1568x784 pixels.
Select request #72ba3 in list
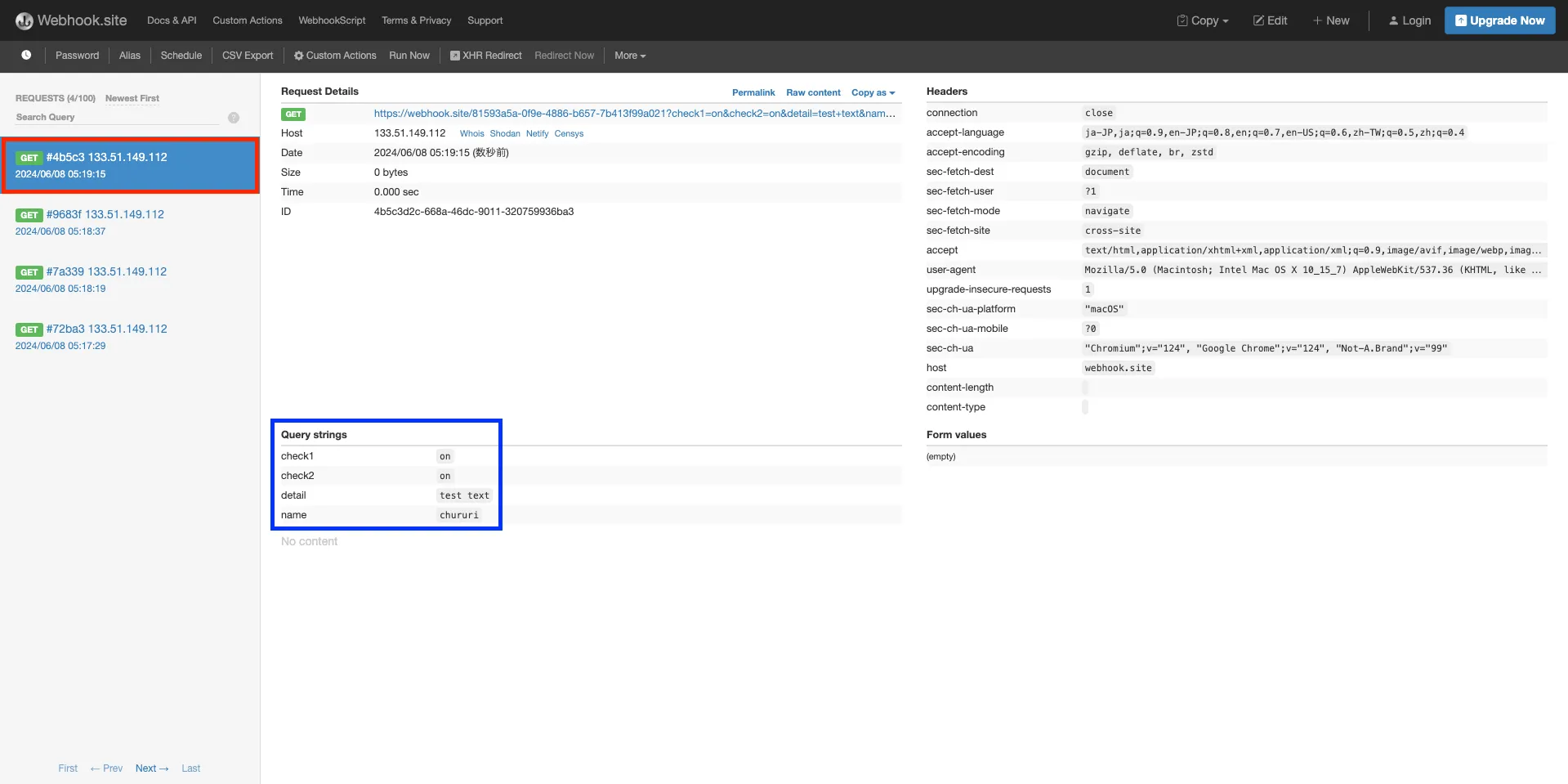(x=130, y=337)
